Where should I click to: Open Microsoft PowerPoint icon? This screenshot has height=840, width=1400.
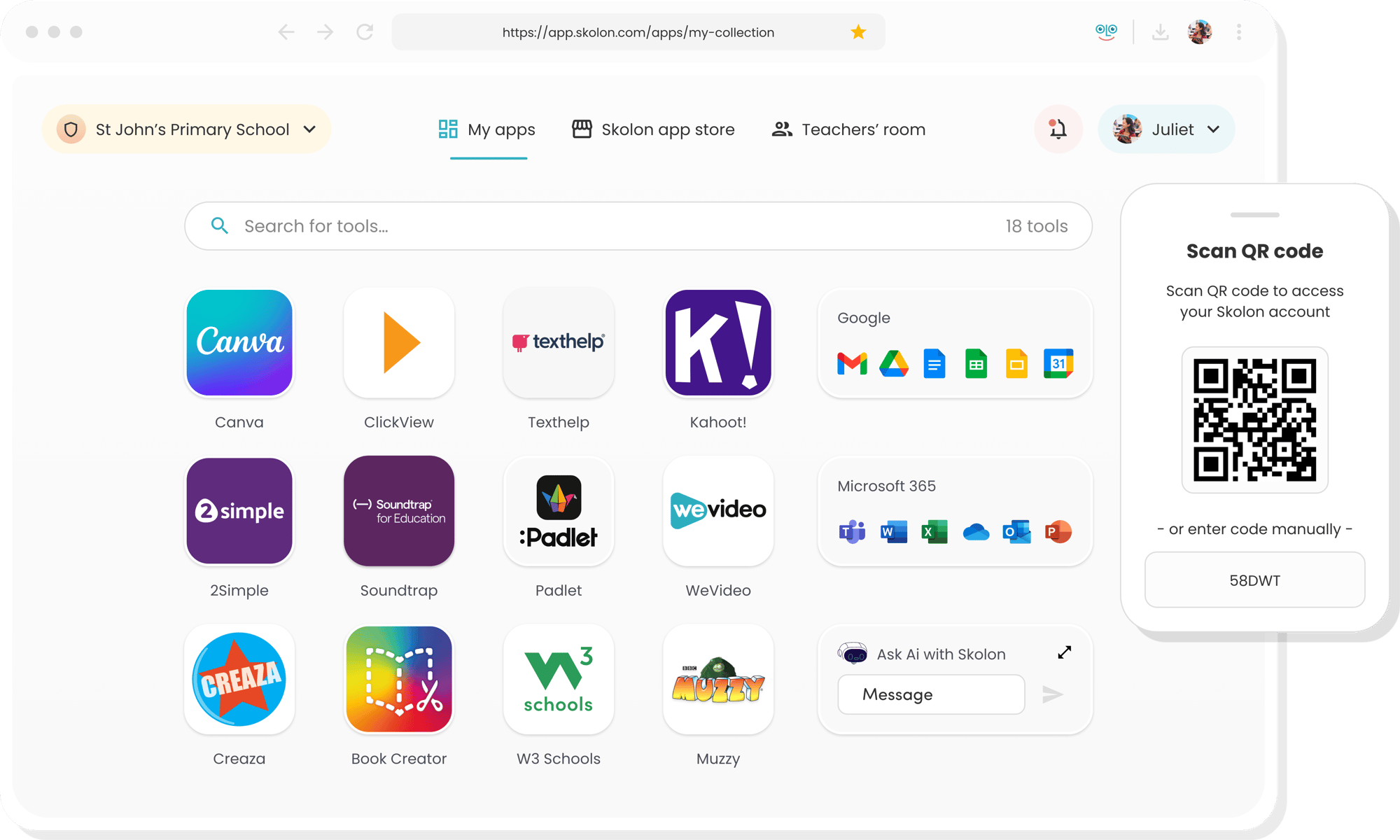(1058, 532)
